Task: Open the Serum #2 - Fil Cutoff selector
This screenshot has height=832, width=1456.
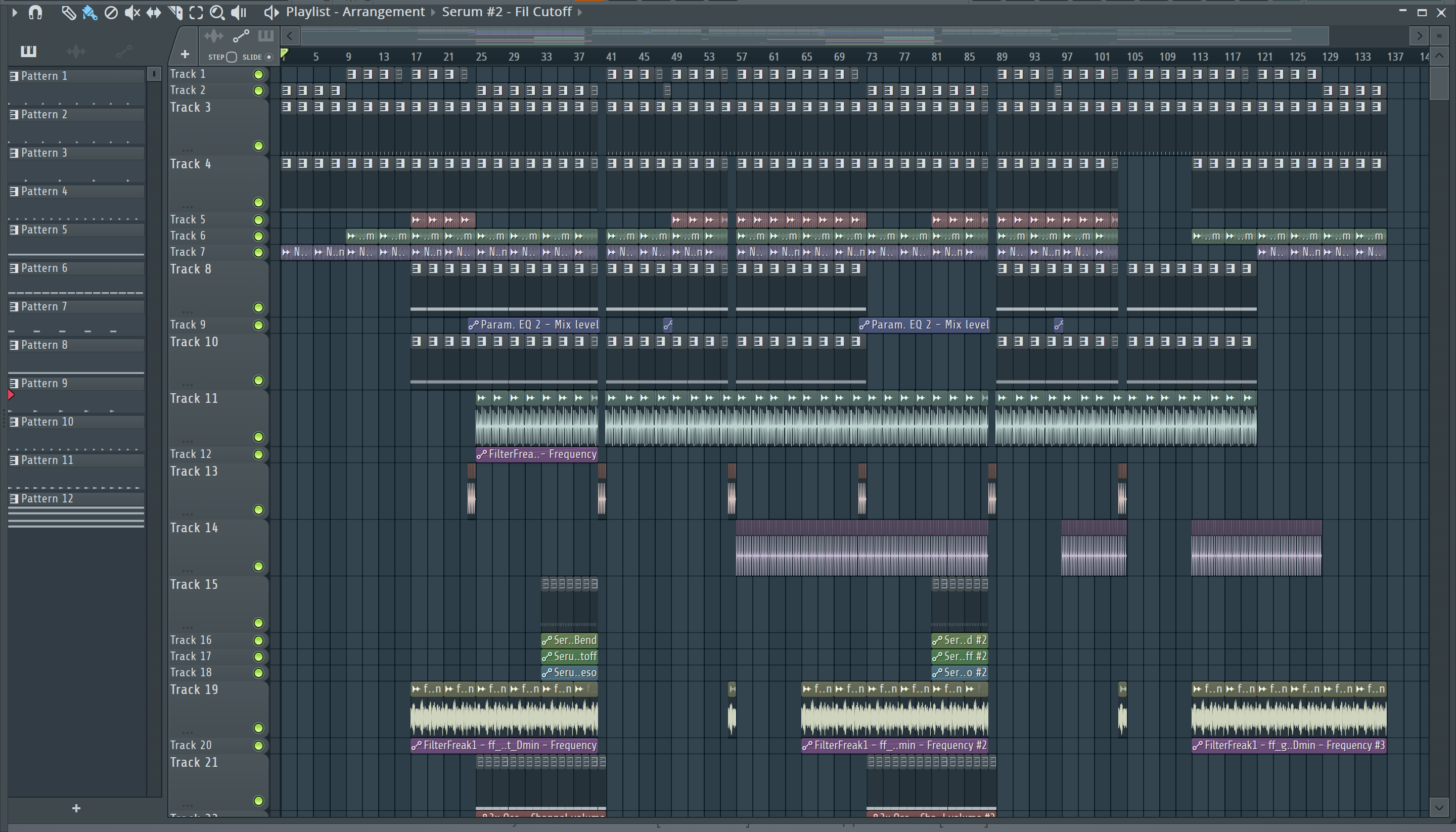Action: click(506, 12)
